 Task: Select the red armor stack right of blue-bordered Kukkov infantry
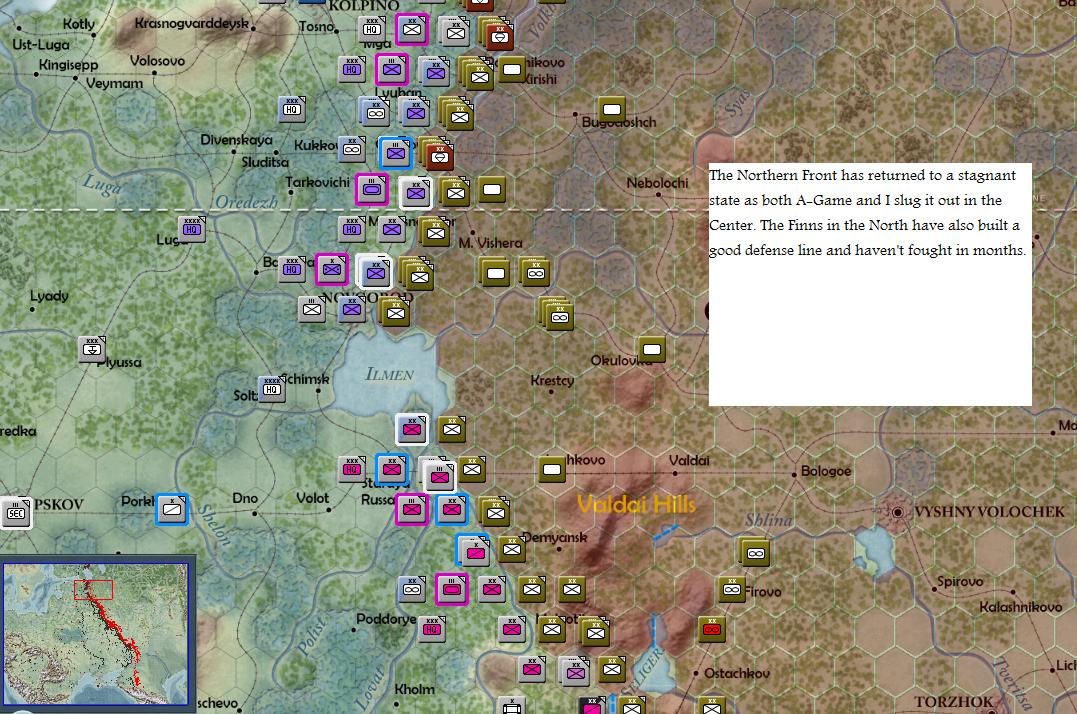437,155
